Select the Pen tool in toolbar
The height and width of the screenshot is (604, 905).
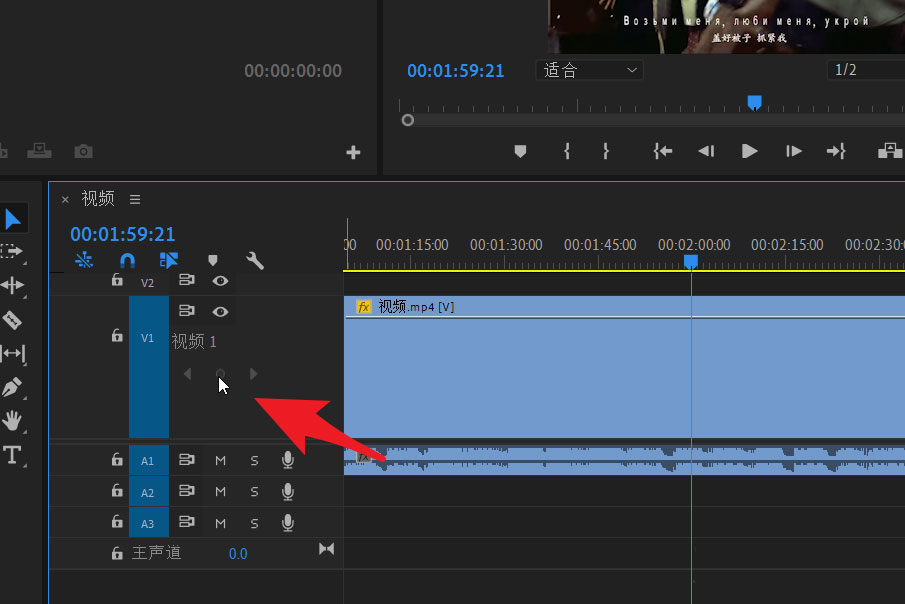click(13, 388)
